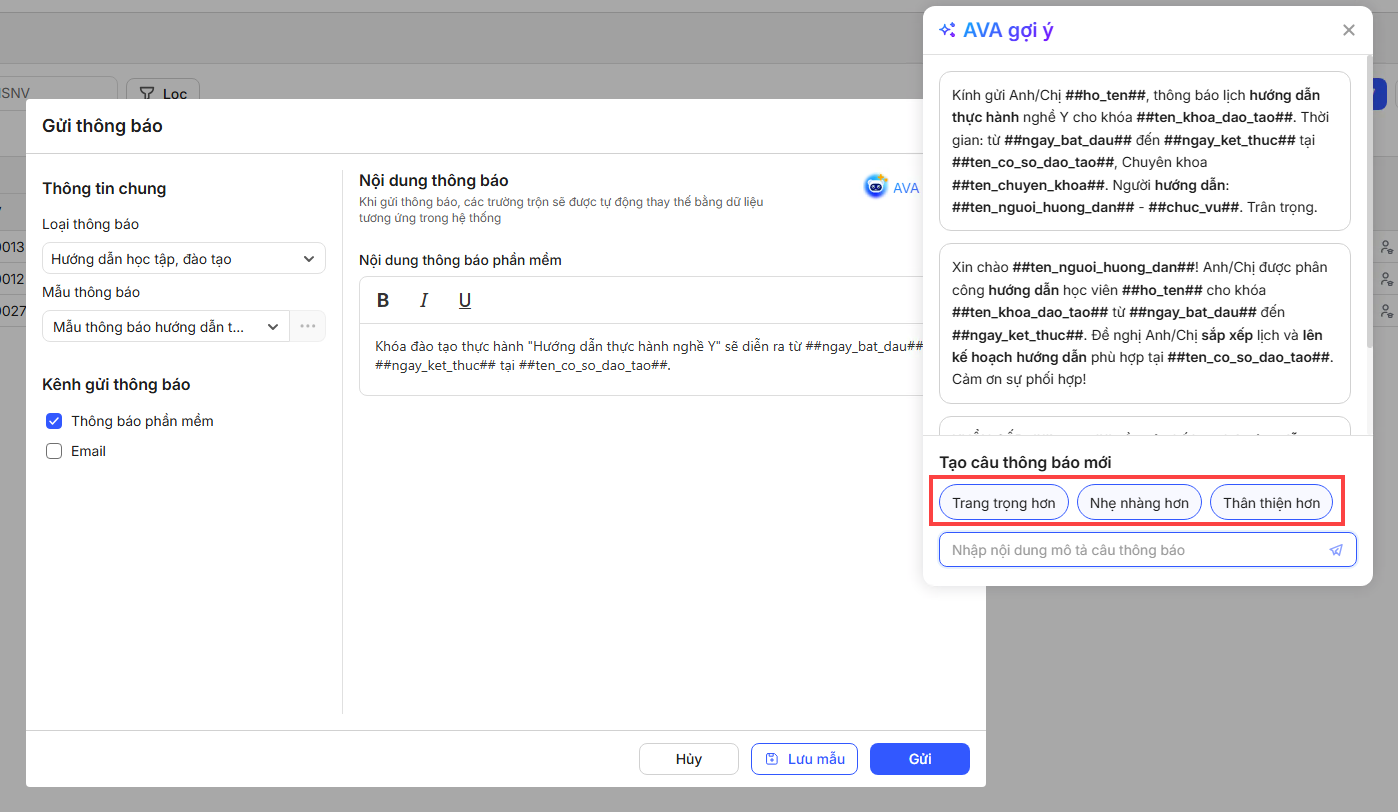Click the Lọc filter funnel icon
The width and height of the screenshot is (1398, 812).
[x=147, y=94]
